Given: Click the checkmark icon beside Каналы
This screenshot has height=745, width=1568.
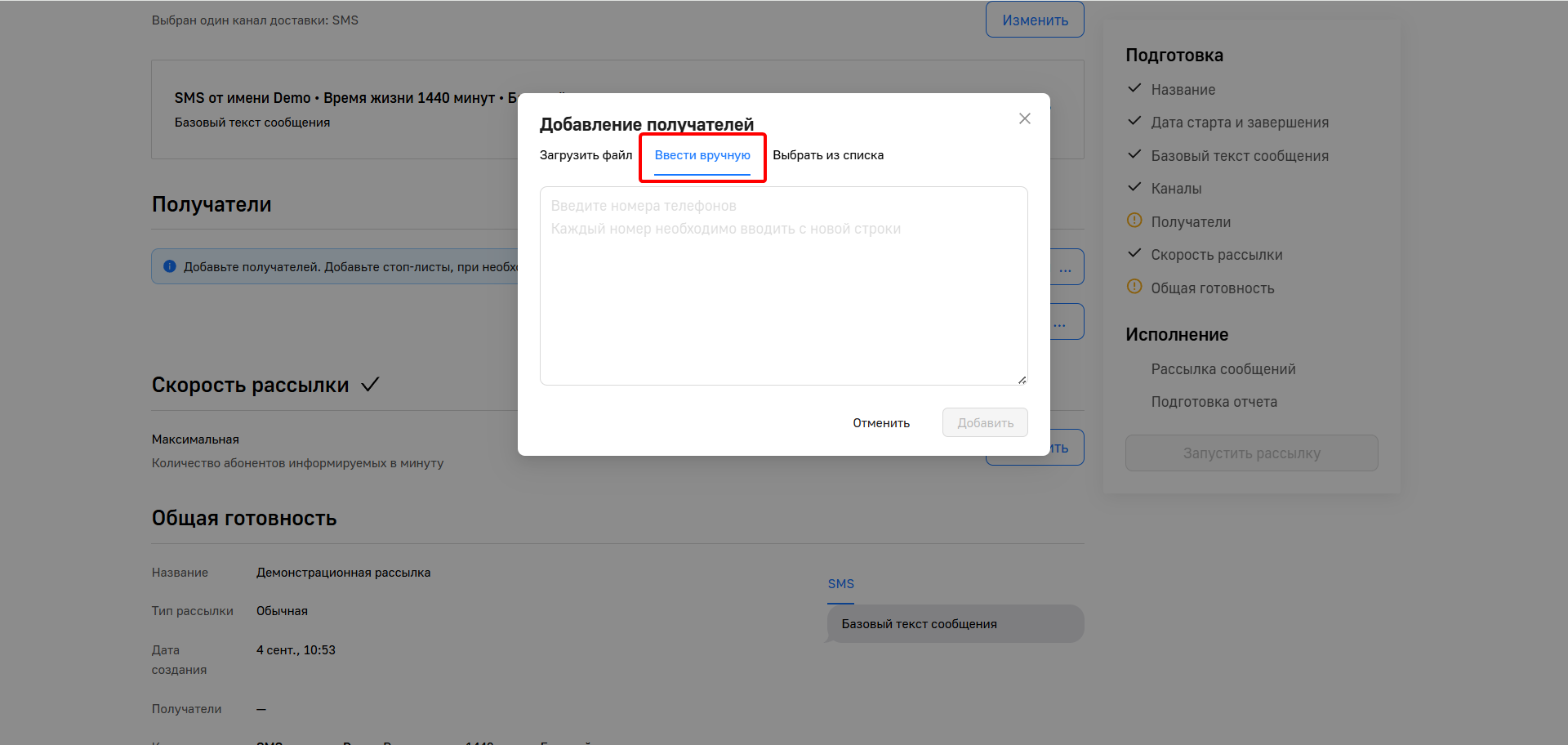Looking at the screenshot, I should point(1134,187).
